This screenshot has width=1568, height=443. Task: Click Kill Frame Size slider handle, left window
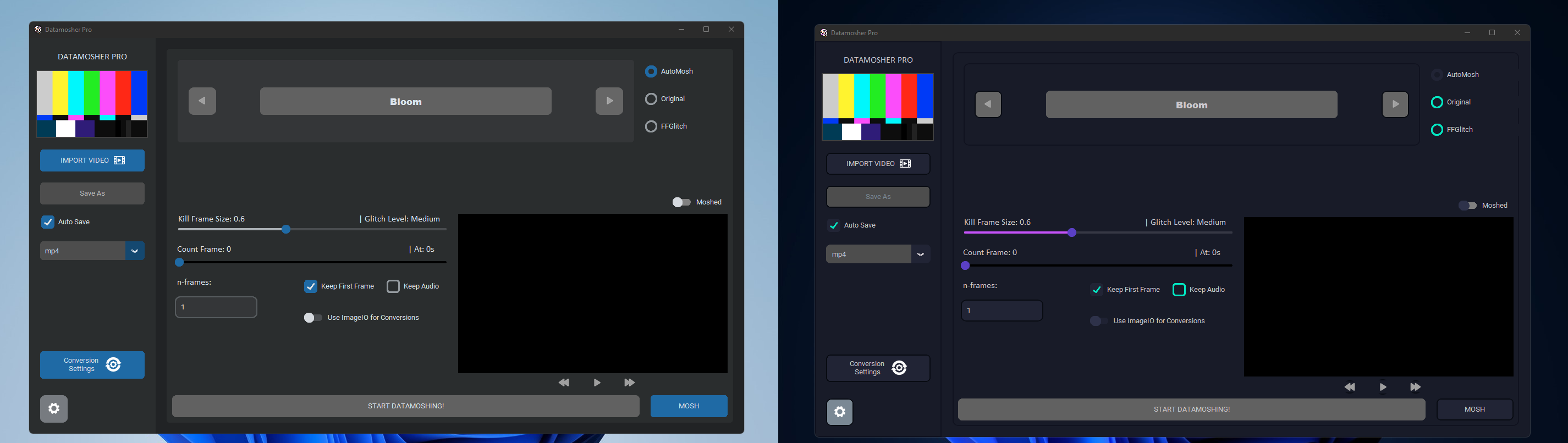coord(286,229)
